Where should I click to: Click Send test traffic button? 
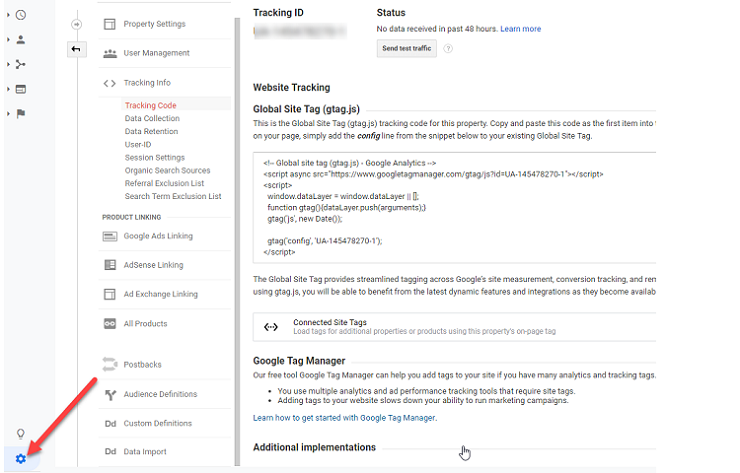[406, 48]
